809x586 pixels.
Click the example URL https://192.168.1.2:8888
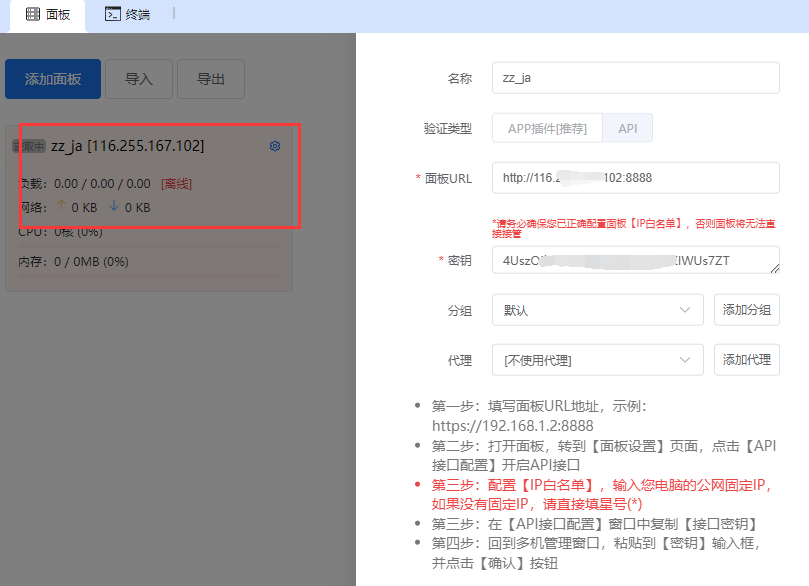pos(512,426)
